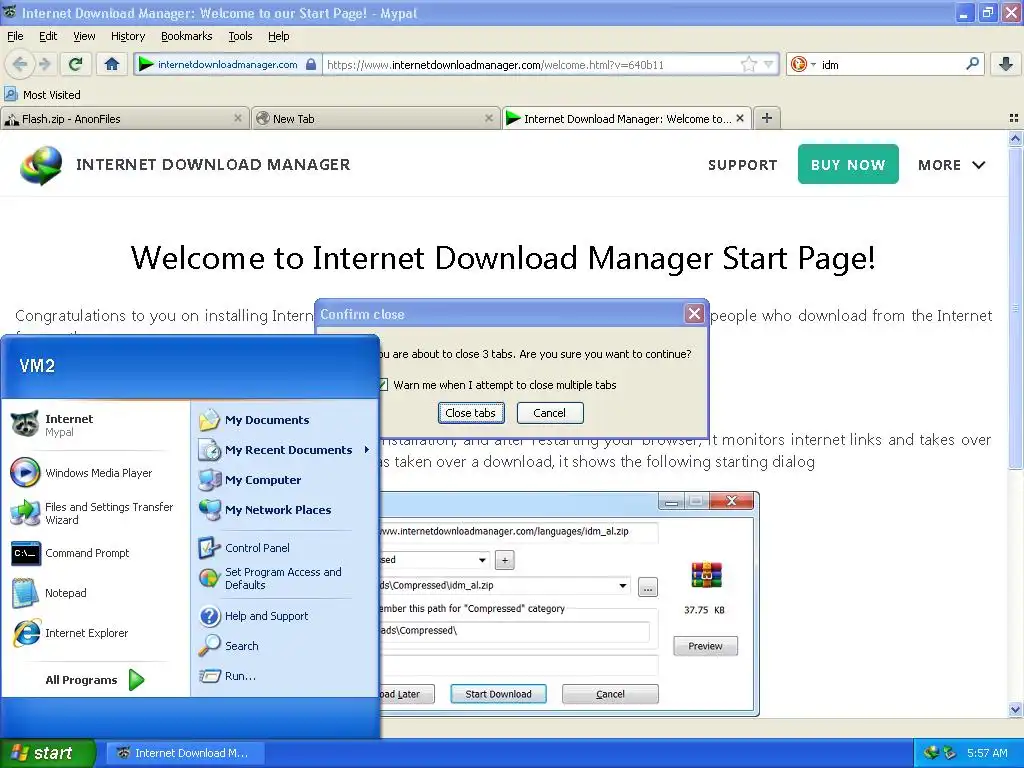Click the padlock security icon in the address bar
Screen dimensions: 1024x768
[x=312, y=64]
